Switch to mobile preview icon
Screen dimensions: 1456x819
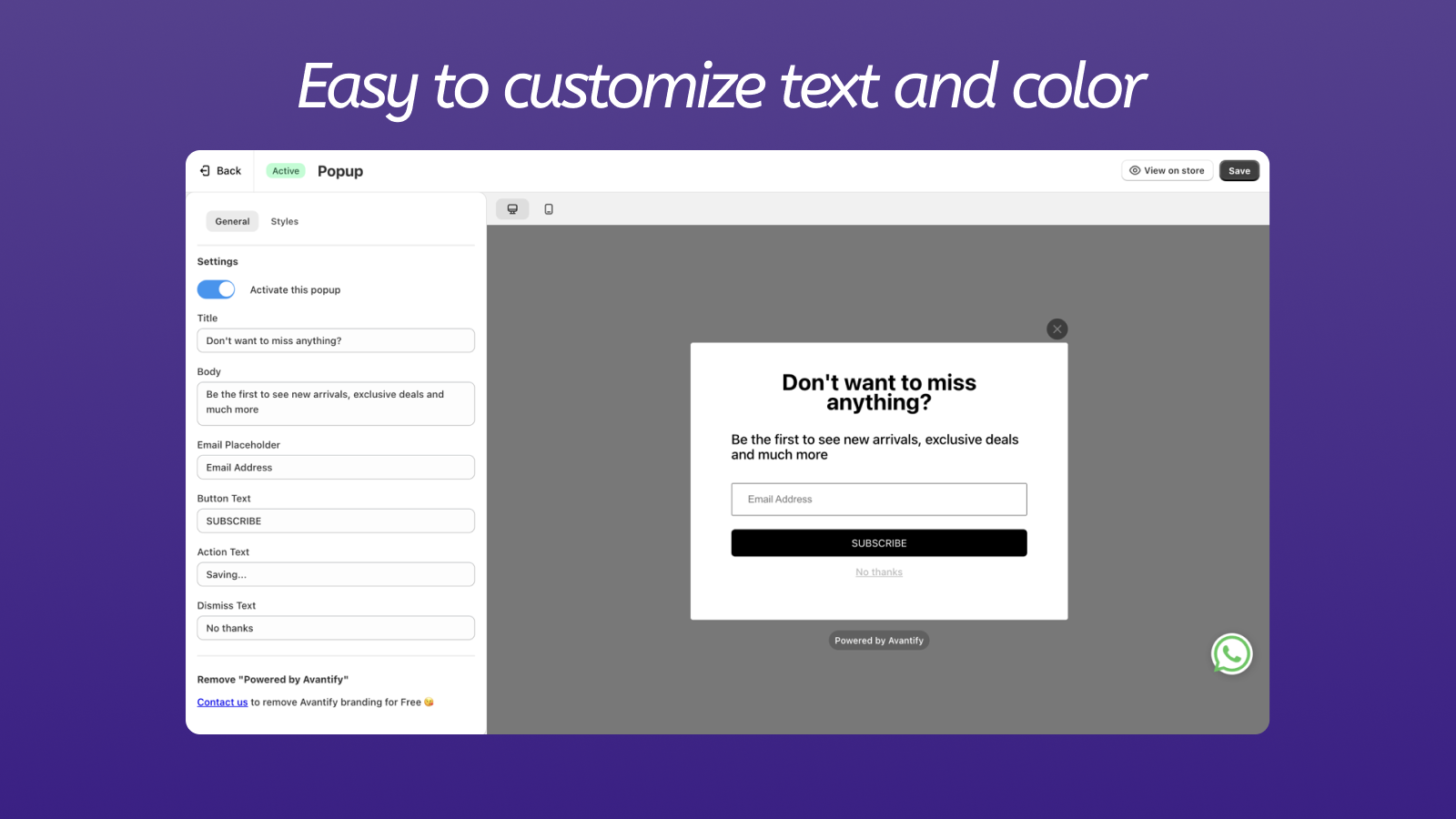(549, 209)
